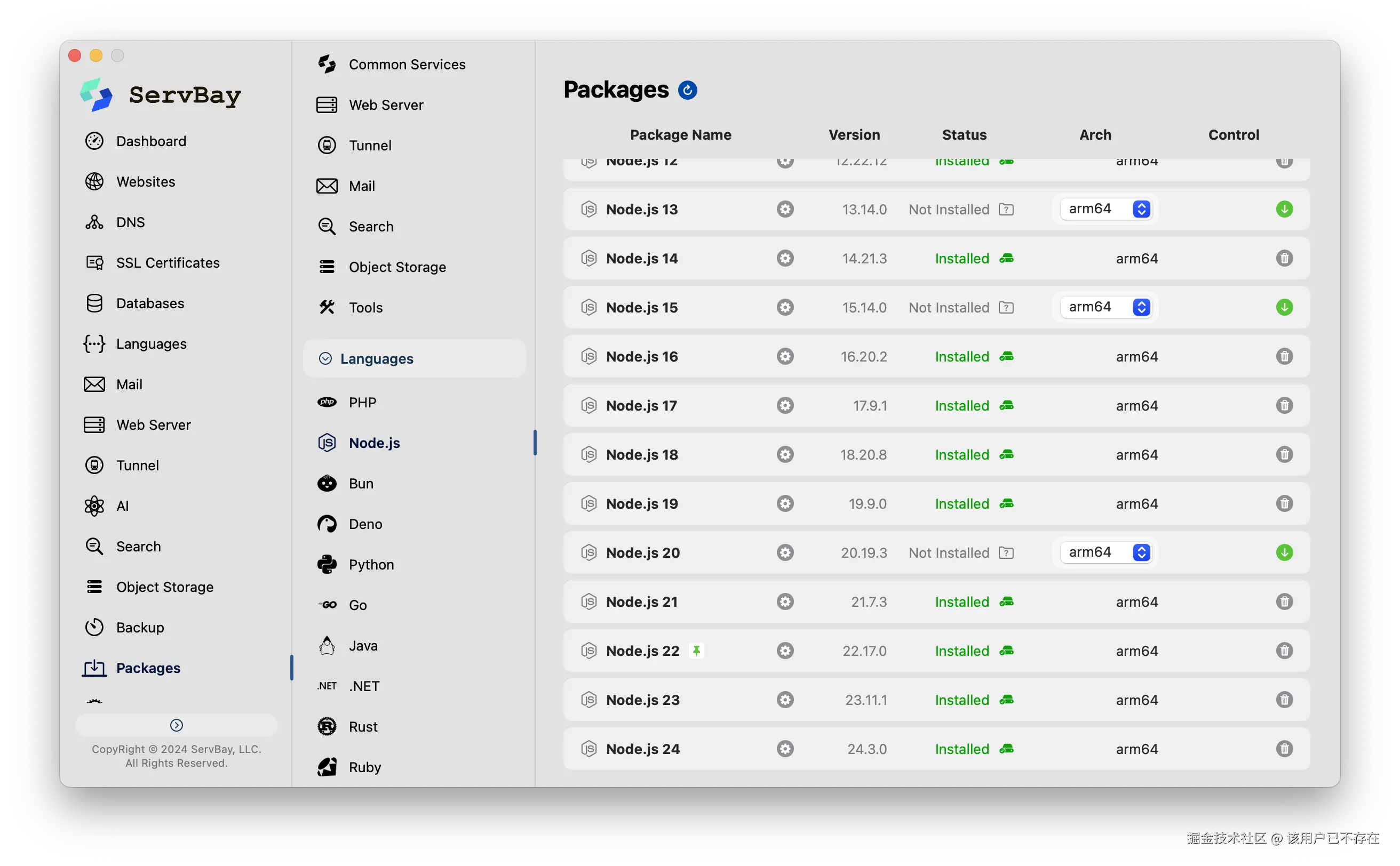Go to SSL Certificates section
The height and width of the screenshot is (866, 1400).
click(168, 263)
